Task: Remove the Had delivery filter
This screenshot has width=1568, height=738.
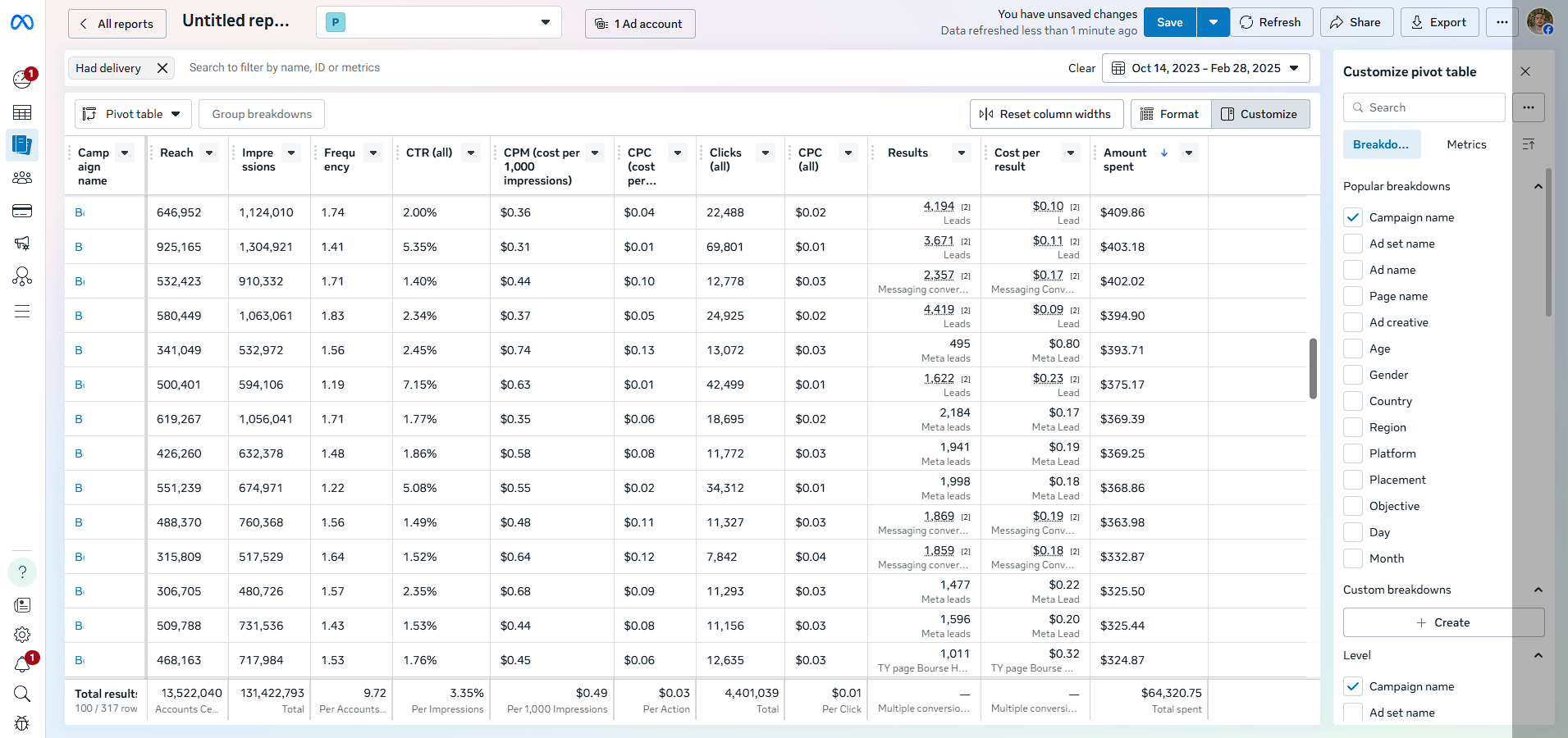Action: (162, 68)
